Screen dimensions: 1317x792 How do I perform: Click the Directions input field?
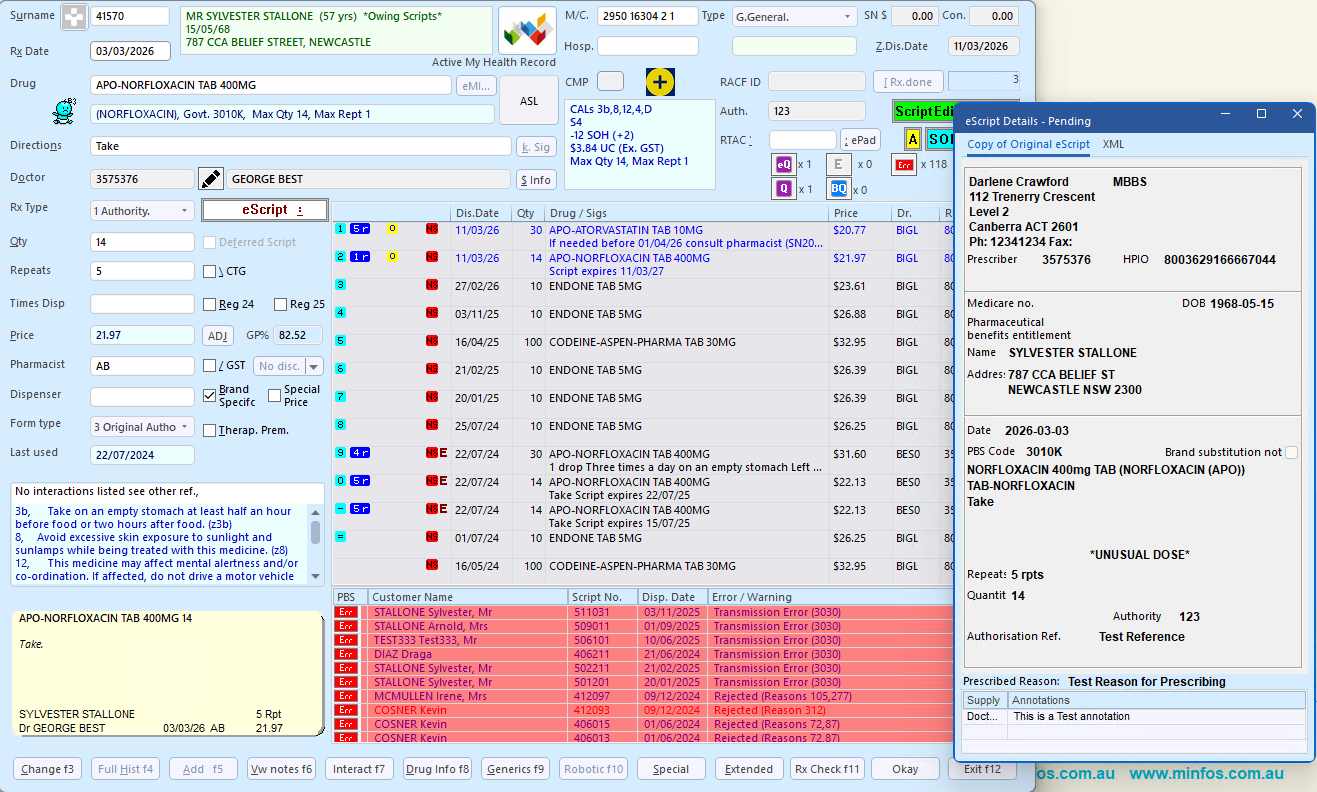tap(300, 146)
